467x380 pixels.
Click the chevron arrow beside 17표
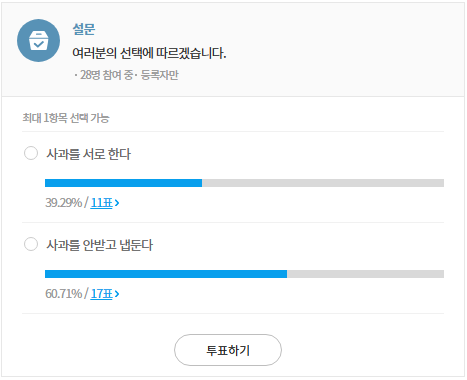117,294
